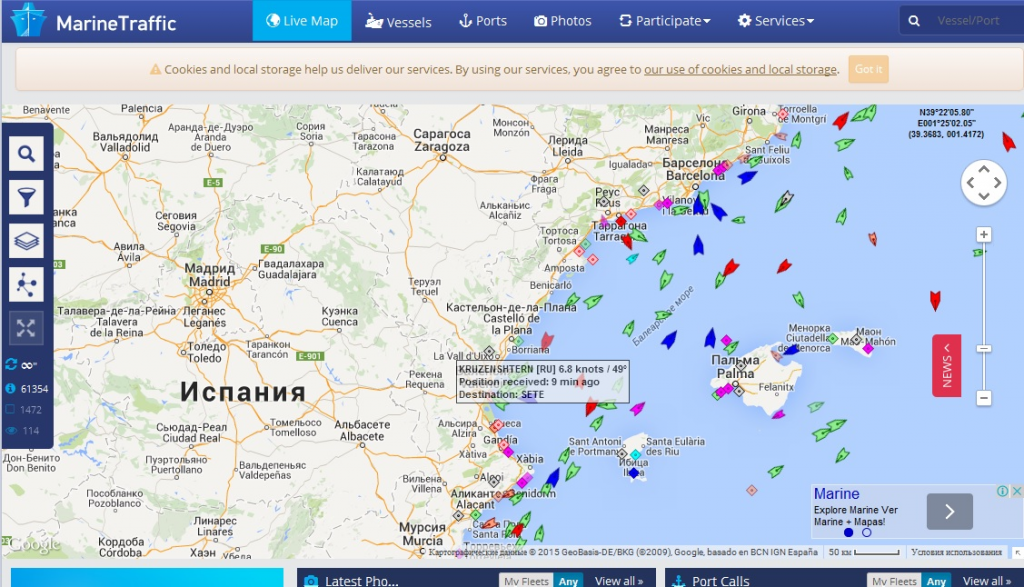Toggle the square checkbox next to 1472
Screen dimensions: 1024x587
coord(10,409)
